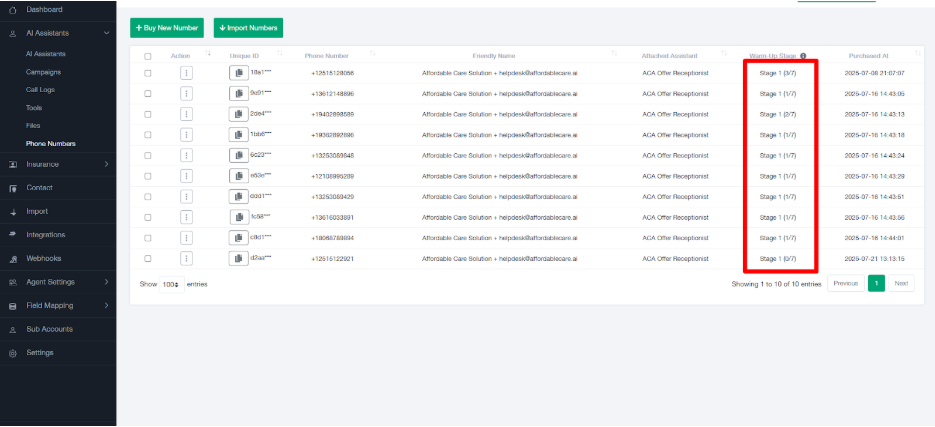
Task: Expand the Insurance sidebar menu
Action: coord(106,164)
